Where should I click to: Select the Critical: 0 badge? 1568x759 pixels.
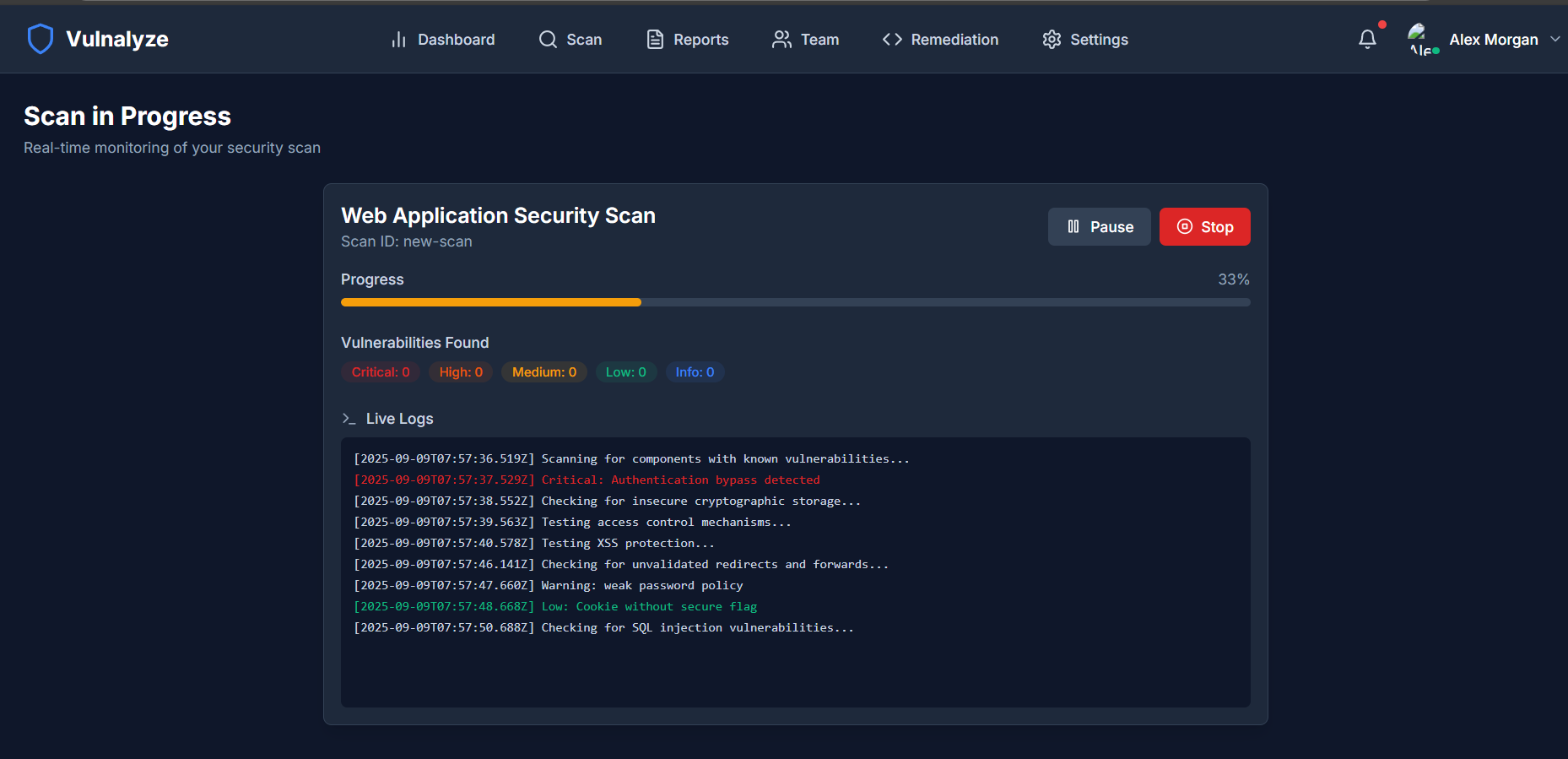[x=381, y=372]
